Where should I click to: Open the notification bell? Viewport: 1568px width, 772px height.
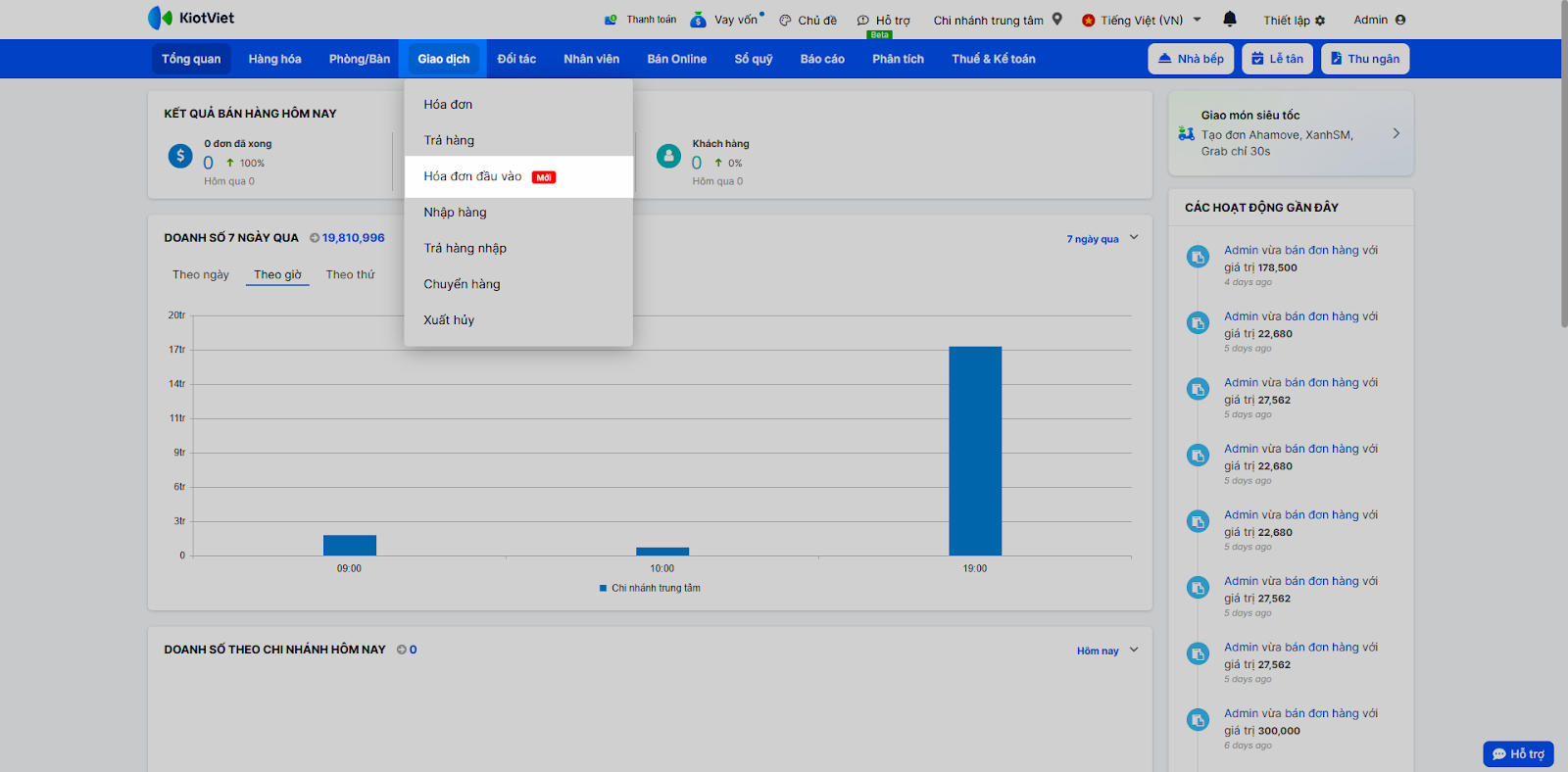point(1230,19)
